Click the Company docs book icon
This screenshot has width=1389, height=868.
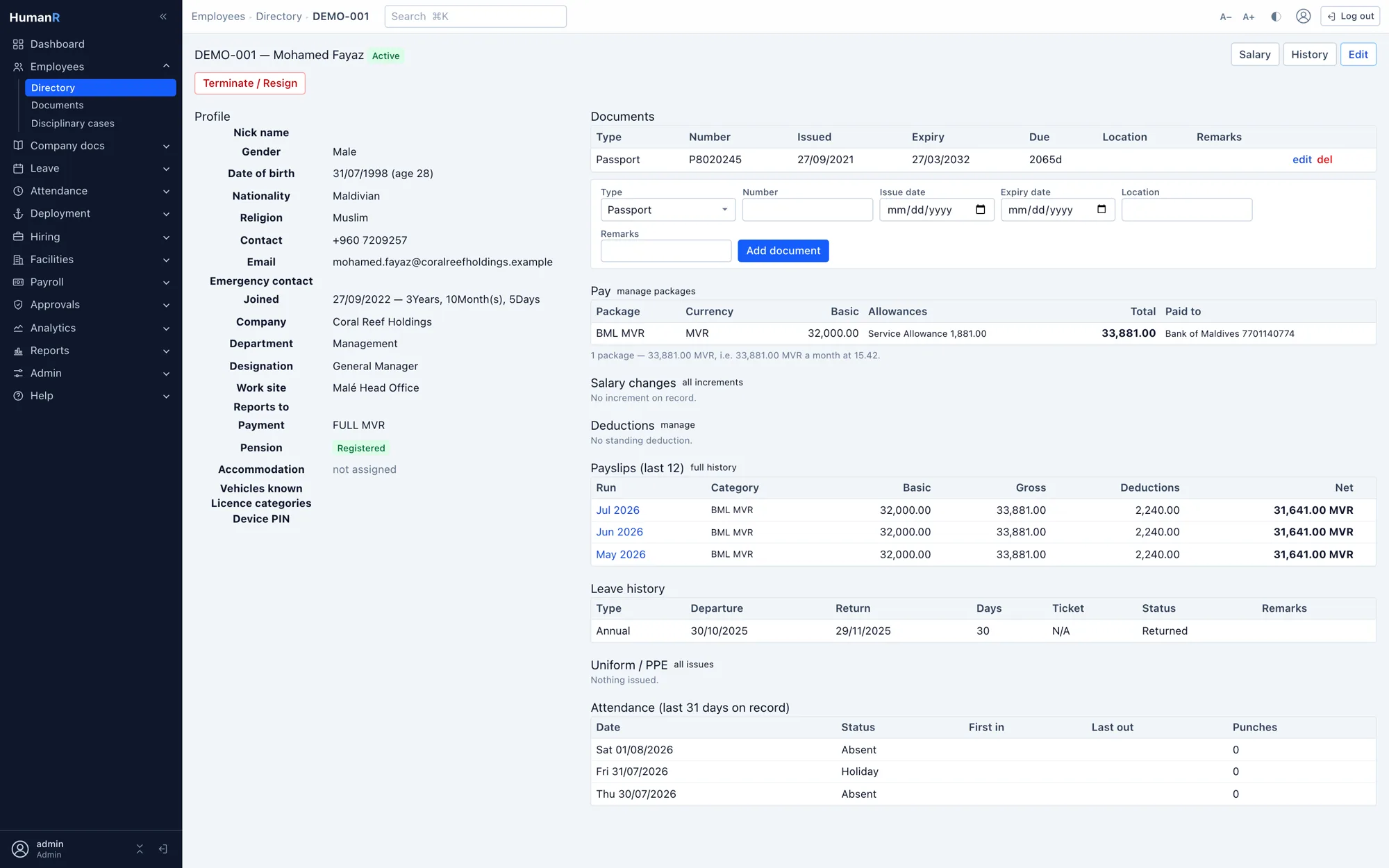pyautogui.click(x=18, y=146)
